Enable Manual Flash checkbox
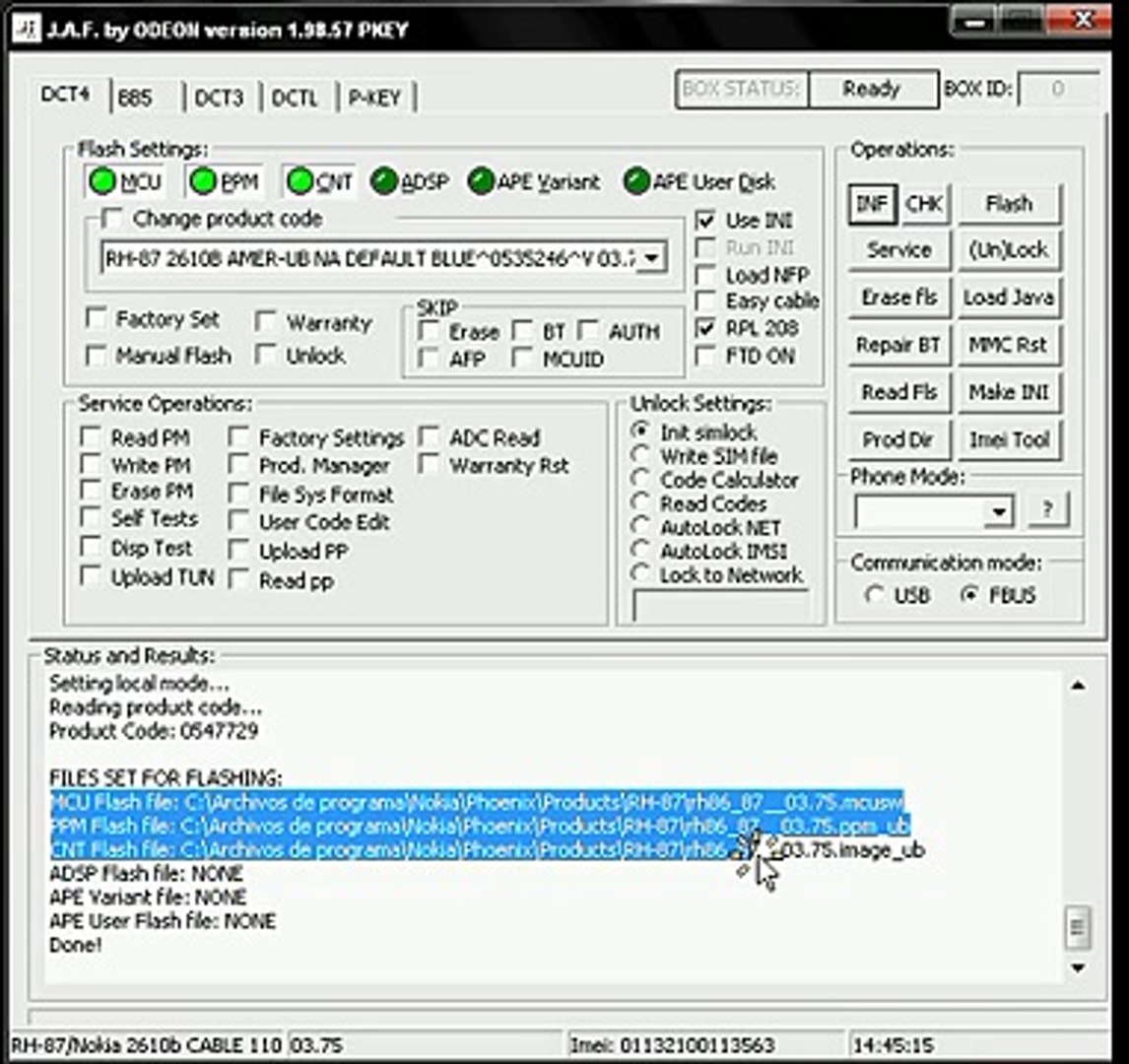The image size is (1129, 1064). click(96, 355)
